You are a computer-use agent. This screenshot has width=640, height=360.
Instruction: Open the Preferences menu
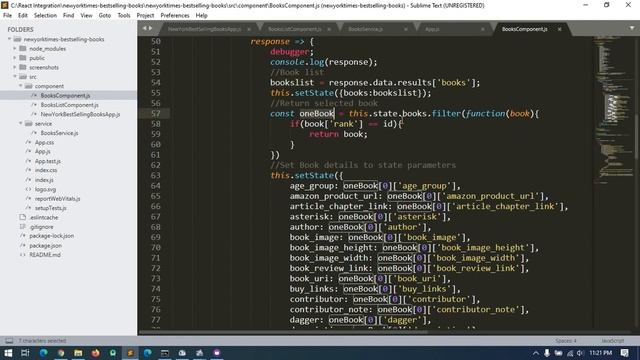tap(175, 16)
